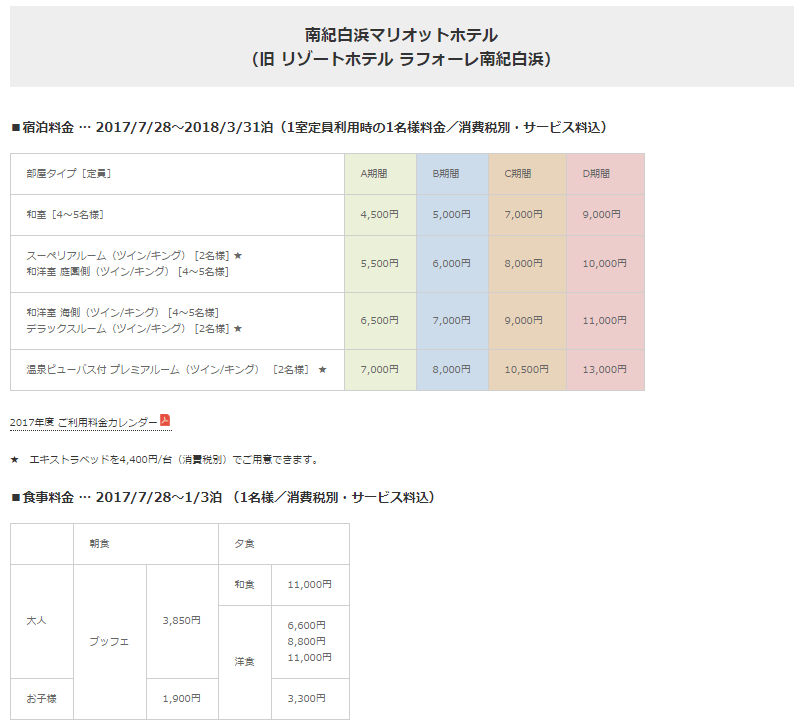Click the 朝食 header in meal table
801x727 pixels.
point(99,544)
